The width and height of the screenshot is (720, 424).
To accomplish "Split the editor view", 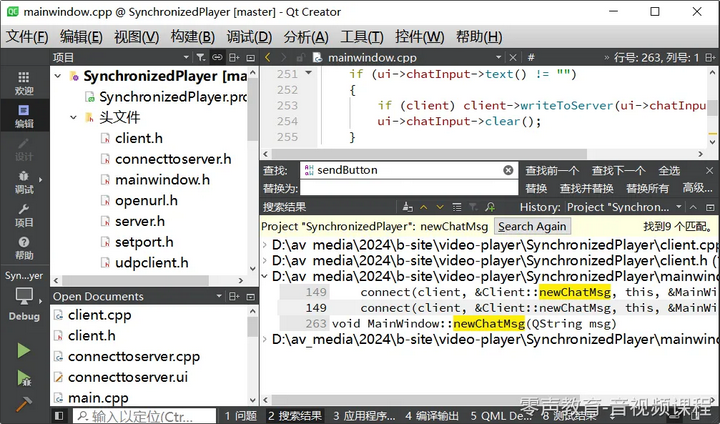I will 710,57.
